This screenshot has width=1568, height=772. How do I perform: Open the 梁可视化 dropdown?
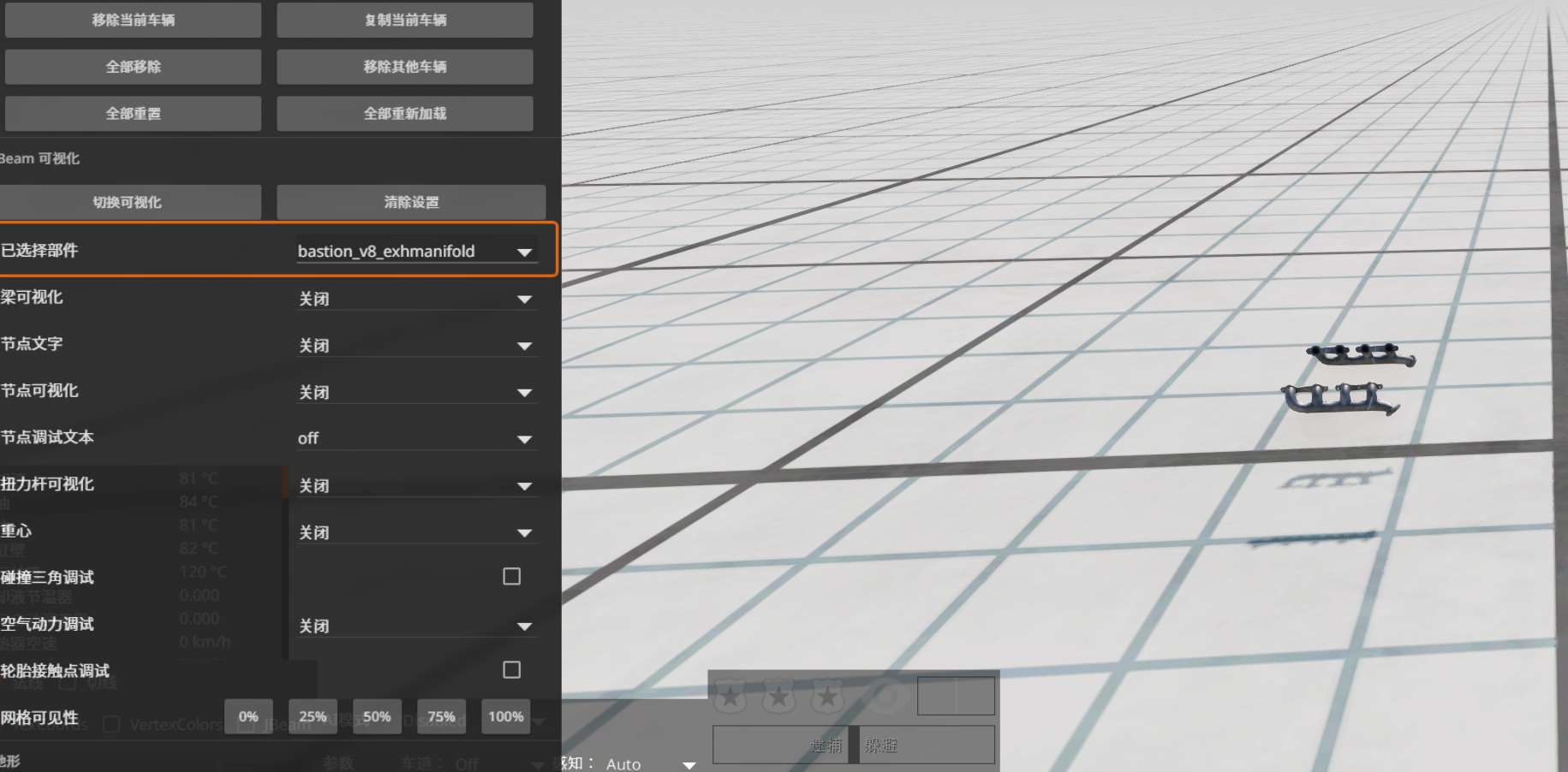417,299
